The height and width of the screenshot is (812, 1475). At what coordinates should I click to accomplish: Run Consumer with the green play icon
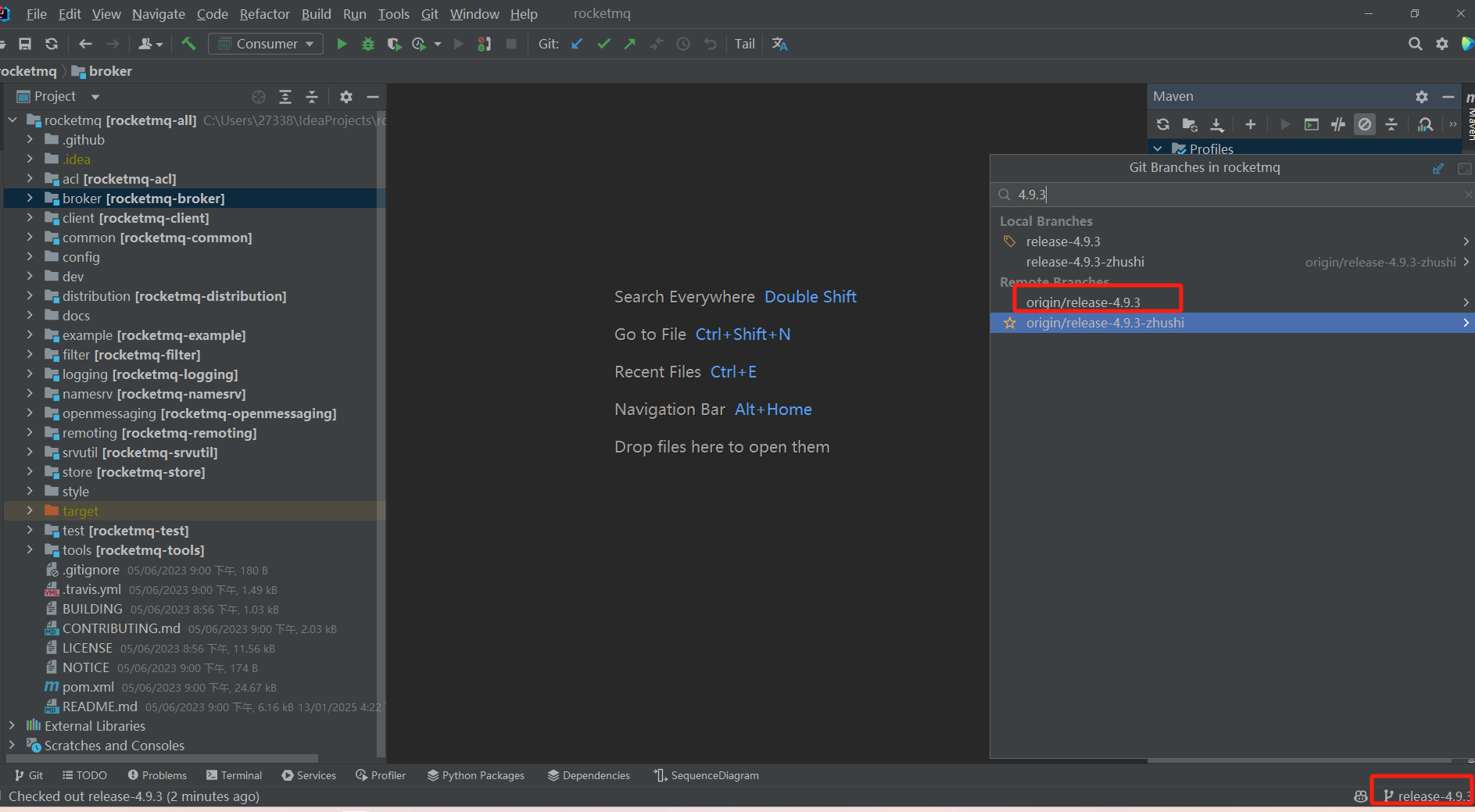click(x=342, y=44)
